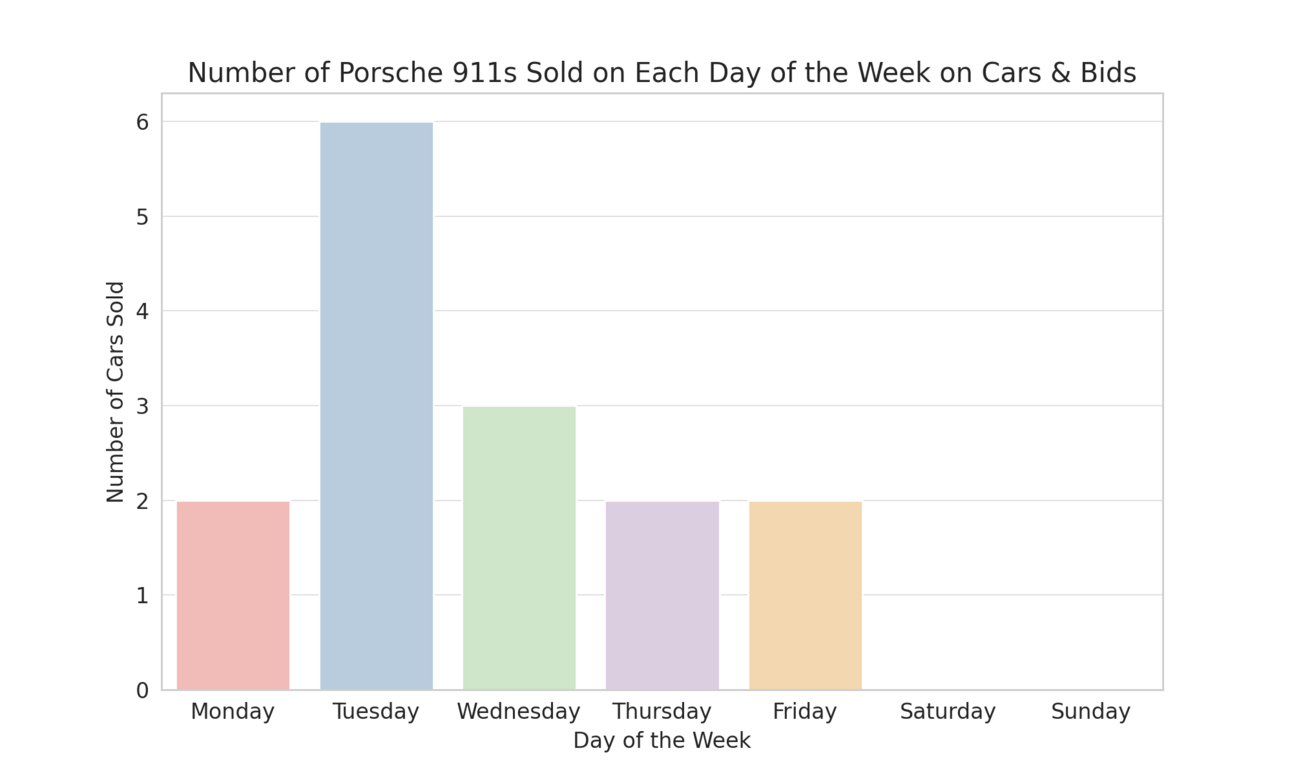
Task: Click the y-axis tick value 5
Action: point(142,217)
